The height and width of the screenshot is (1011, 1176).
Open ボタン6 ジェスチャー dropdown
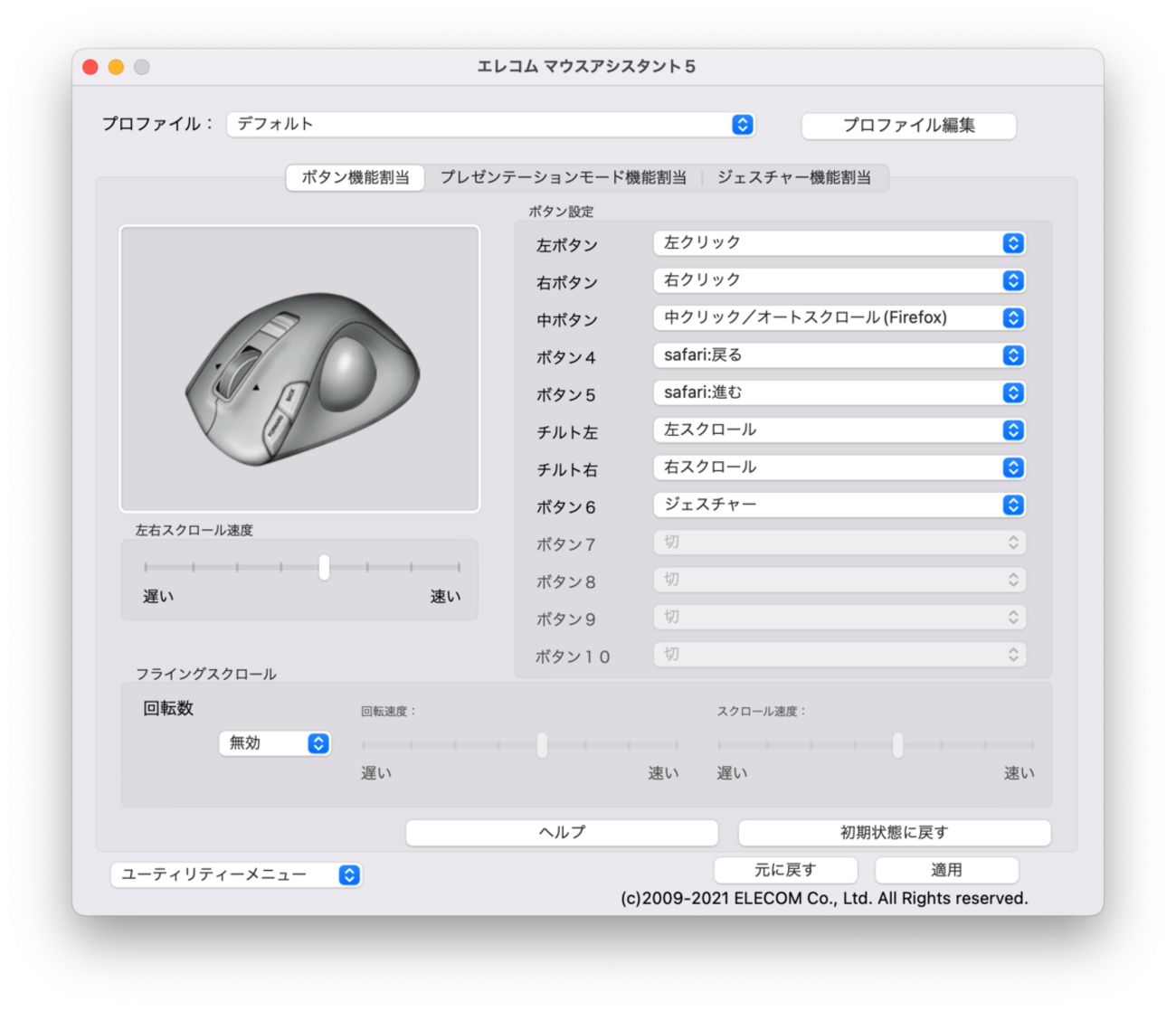coord(839,505)
